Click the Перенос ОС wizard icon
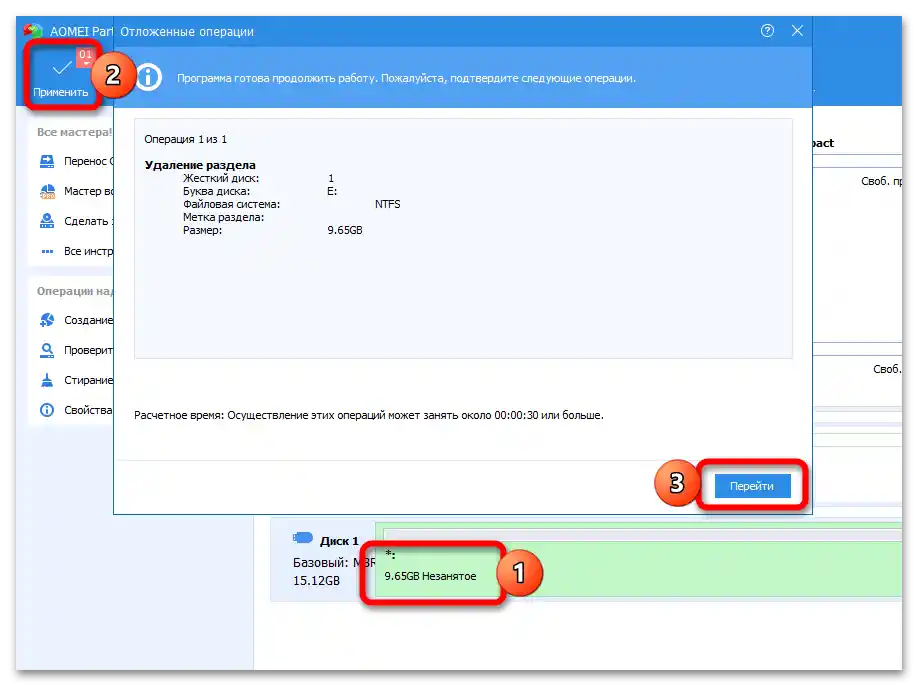 [47, 161]
